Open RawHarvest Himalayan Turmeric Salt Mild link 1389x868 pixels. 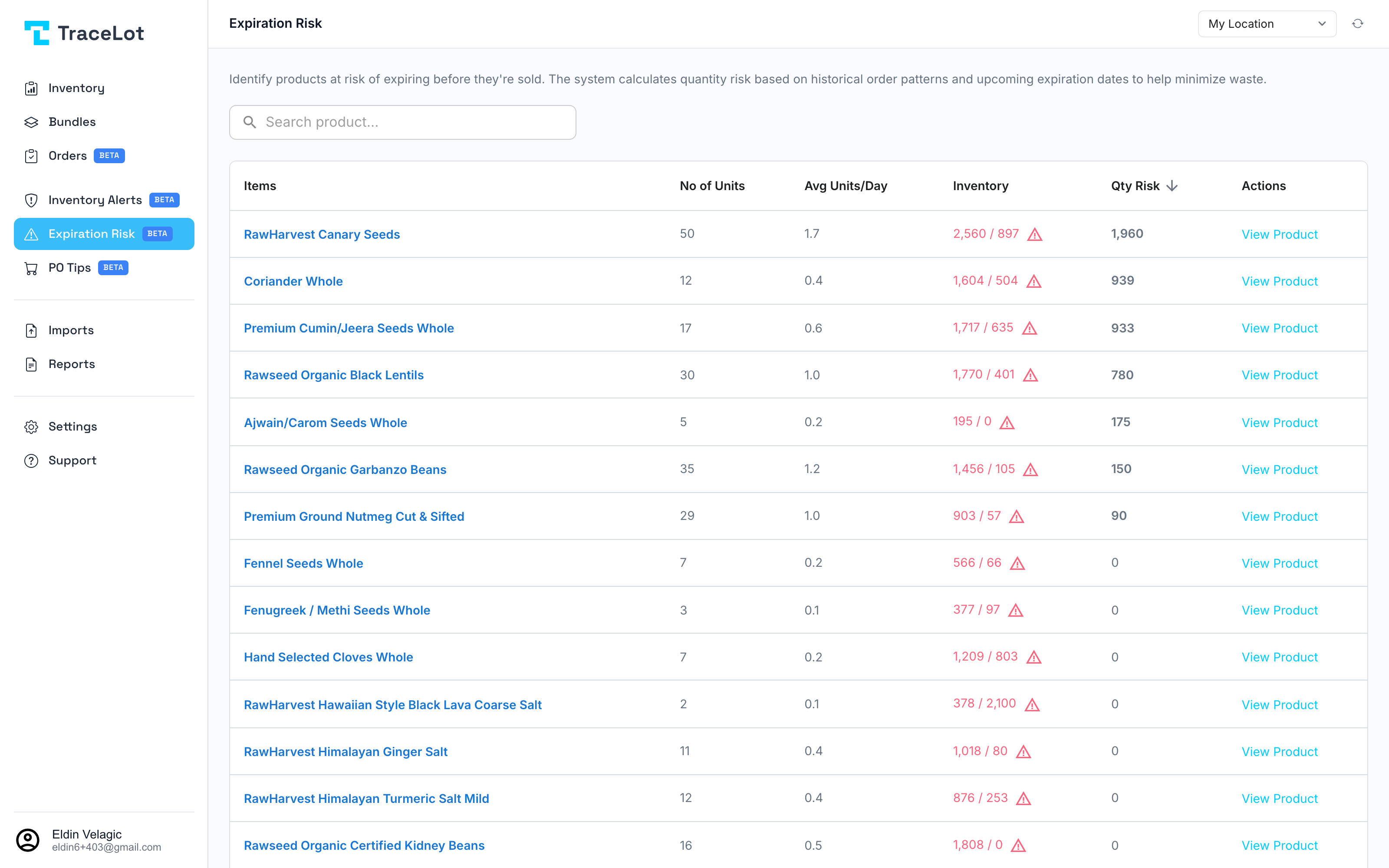click(x=366, y=799)
